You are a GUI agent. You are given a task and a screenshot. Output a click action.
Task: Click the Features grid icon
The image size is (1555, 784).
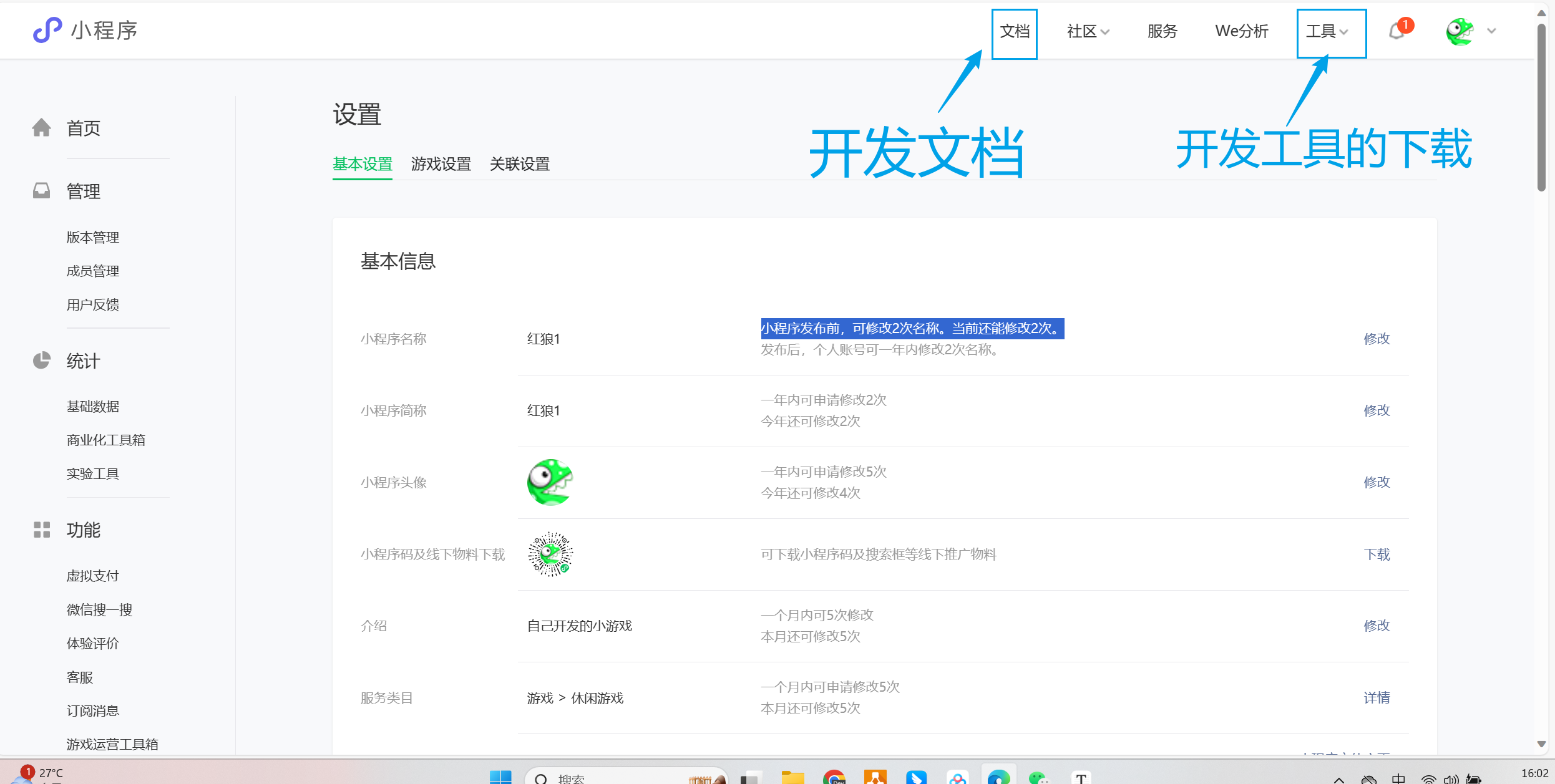(42, 530)
